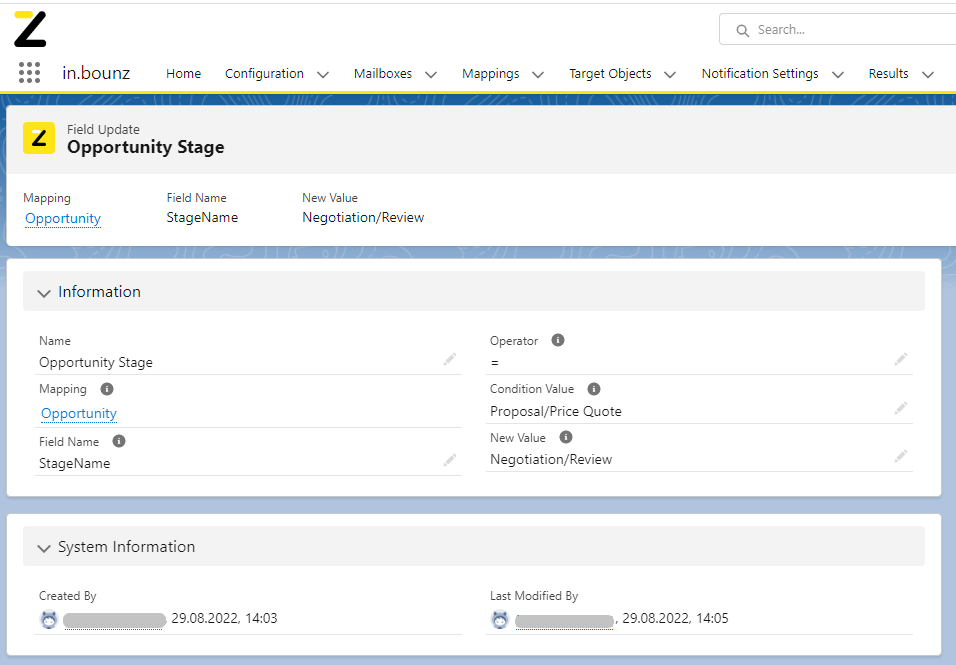Click the modified date 29.08.2022, 14:05

pyautogui.click(x=676, y=619)
